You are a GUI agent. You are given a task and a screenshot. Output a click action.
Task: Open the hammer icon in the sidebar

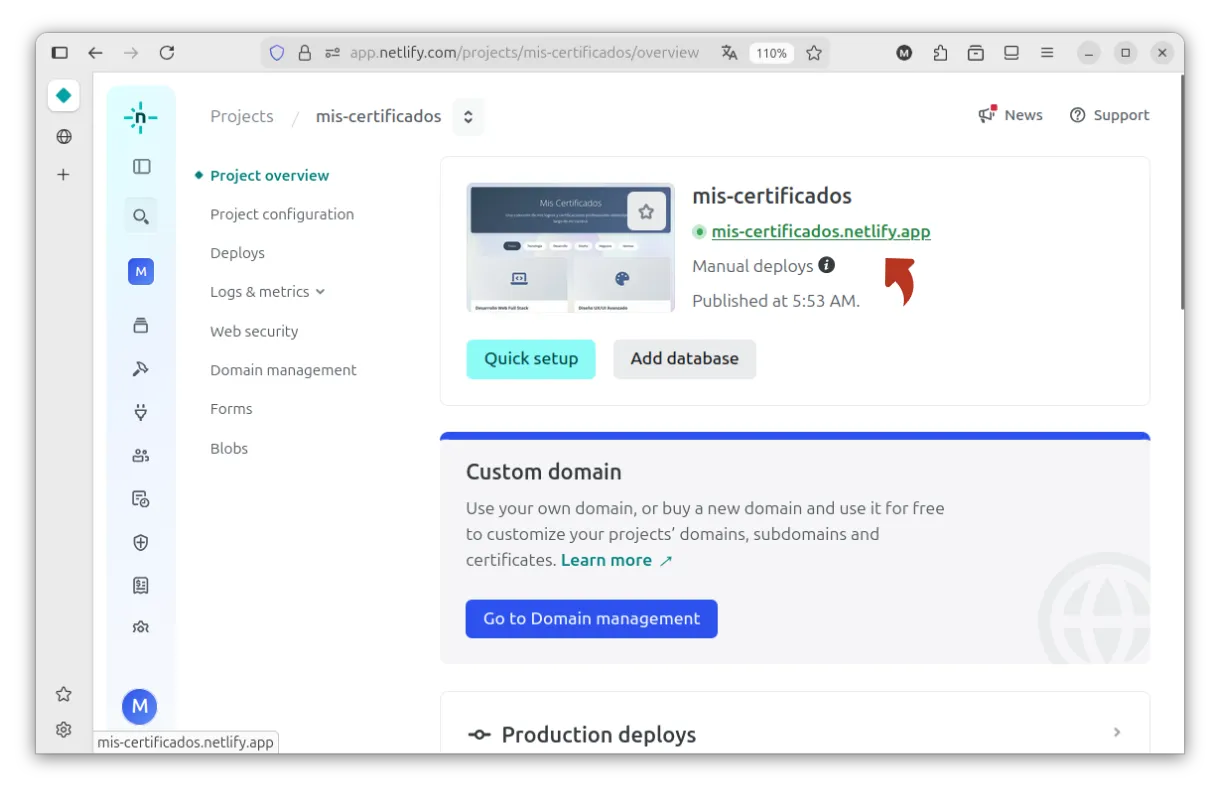[141, 369]
